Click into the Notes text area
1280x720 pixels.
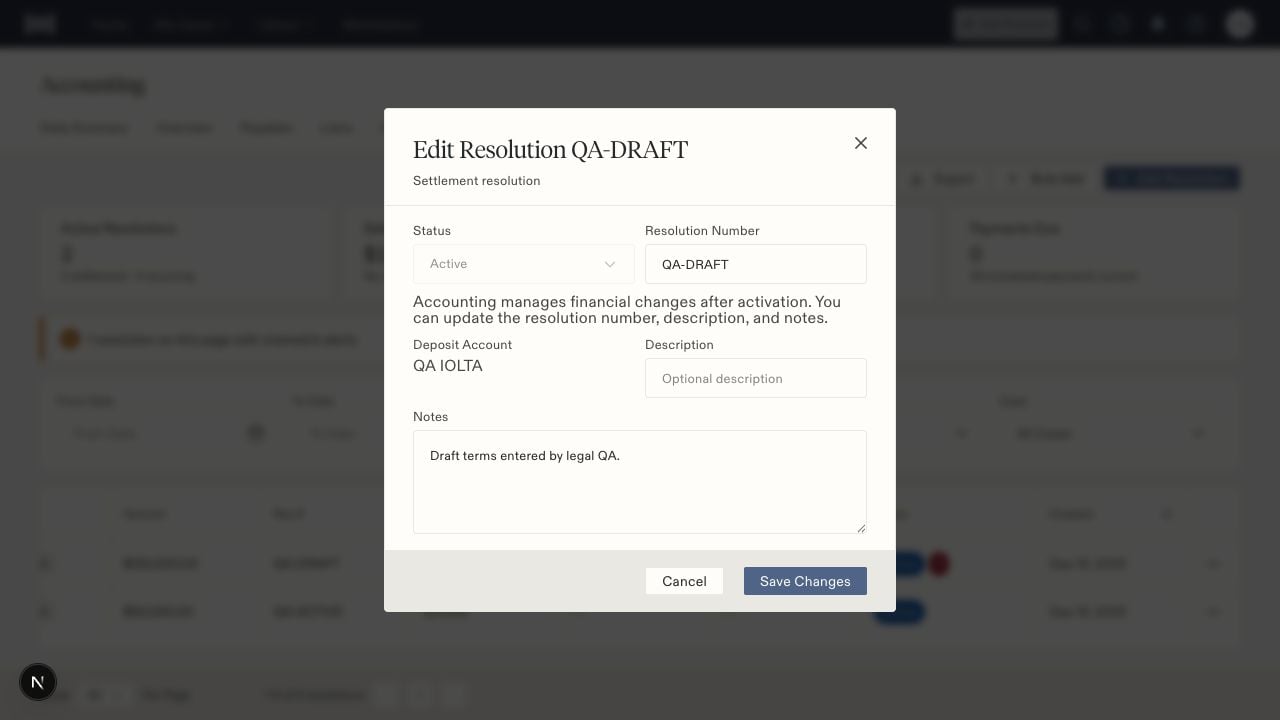[x=640, y=482]
